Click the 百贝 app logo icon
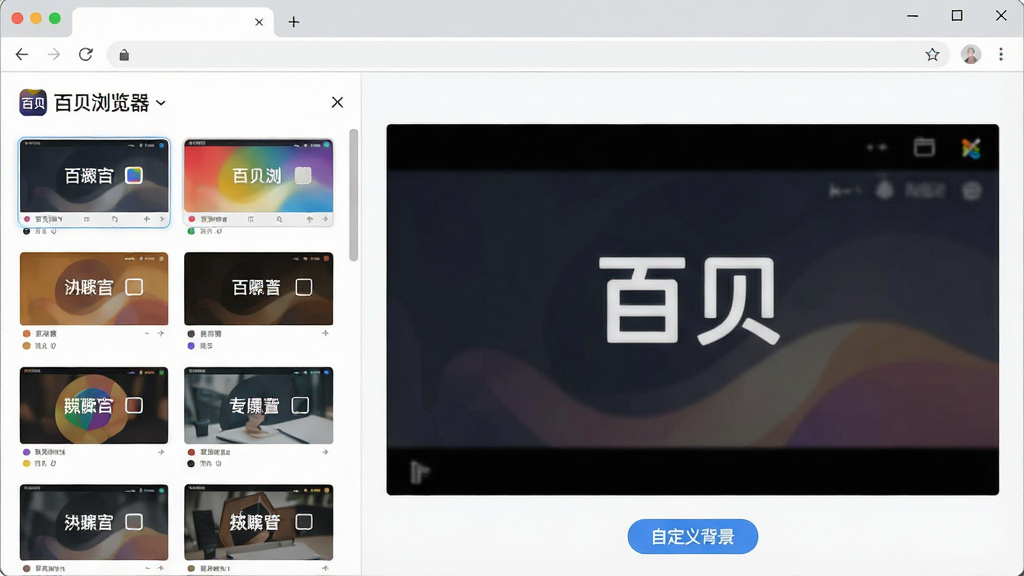Screen dimensions: 1024x576 33,103
